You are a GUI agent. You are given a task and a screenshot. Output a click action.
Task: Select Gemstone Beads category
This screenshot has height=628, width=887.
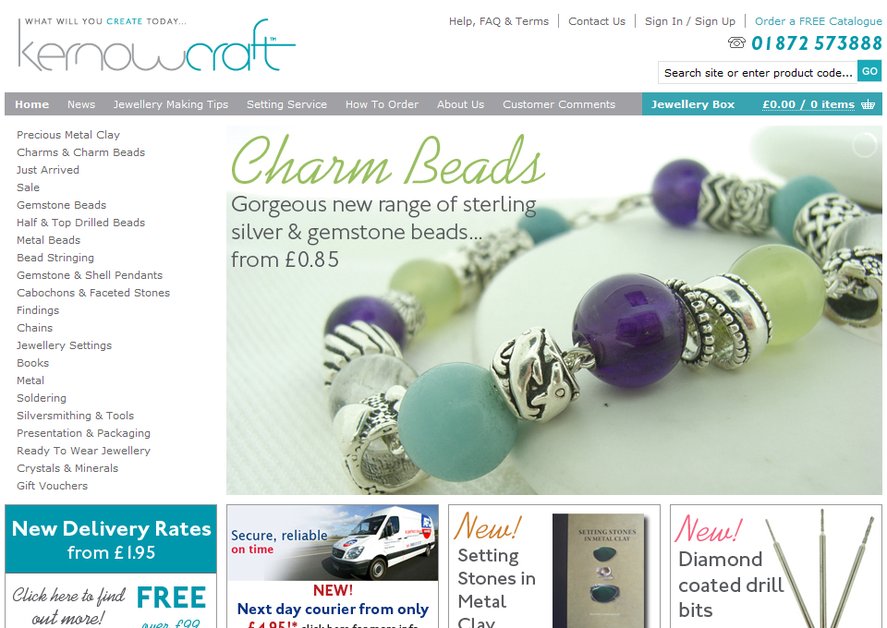[61, 205]
